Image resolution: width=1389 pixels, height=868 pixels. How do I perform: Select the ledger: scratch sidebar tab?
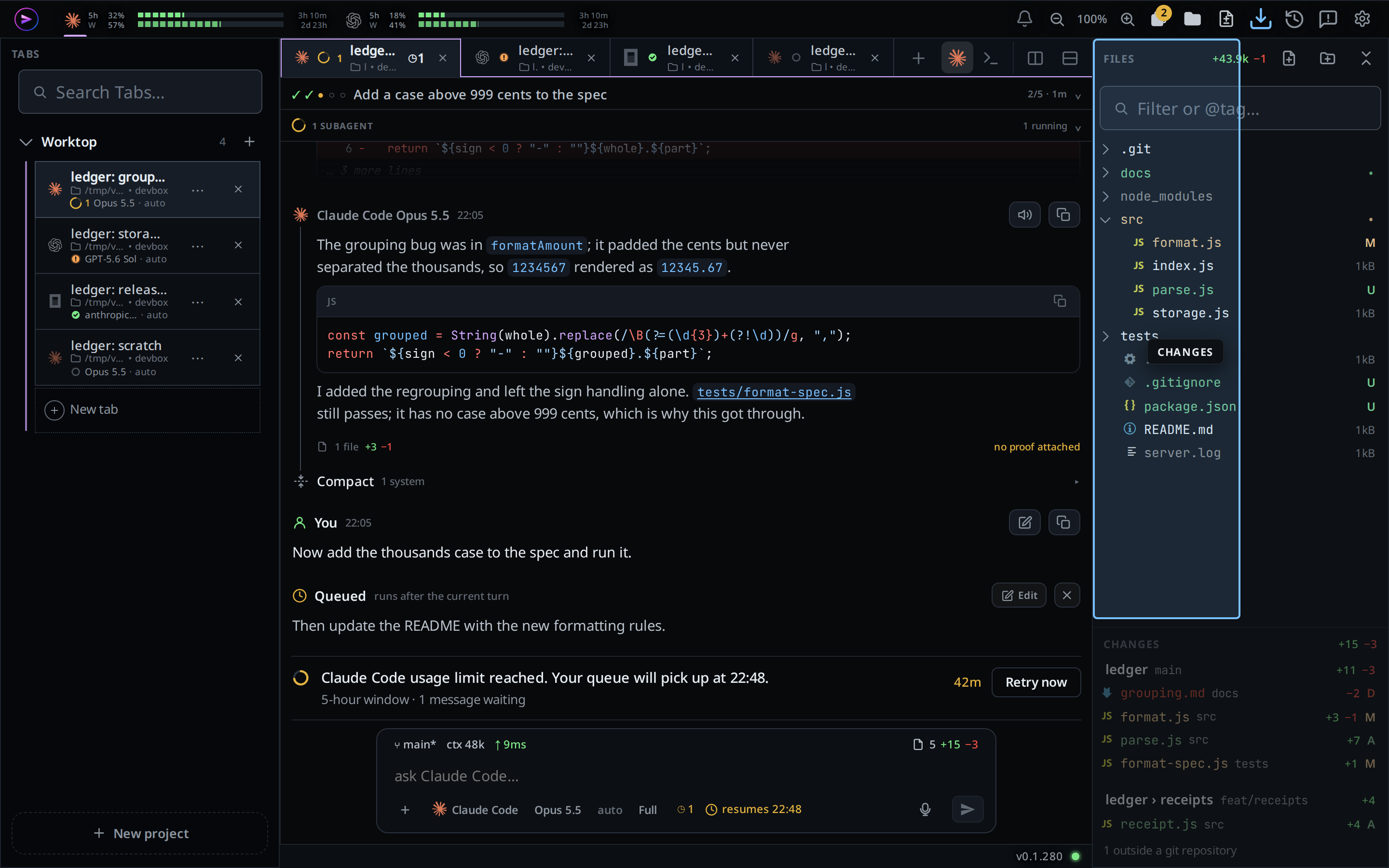tap(148, 358)
